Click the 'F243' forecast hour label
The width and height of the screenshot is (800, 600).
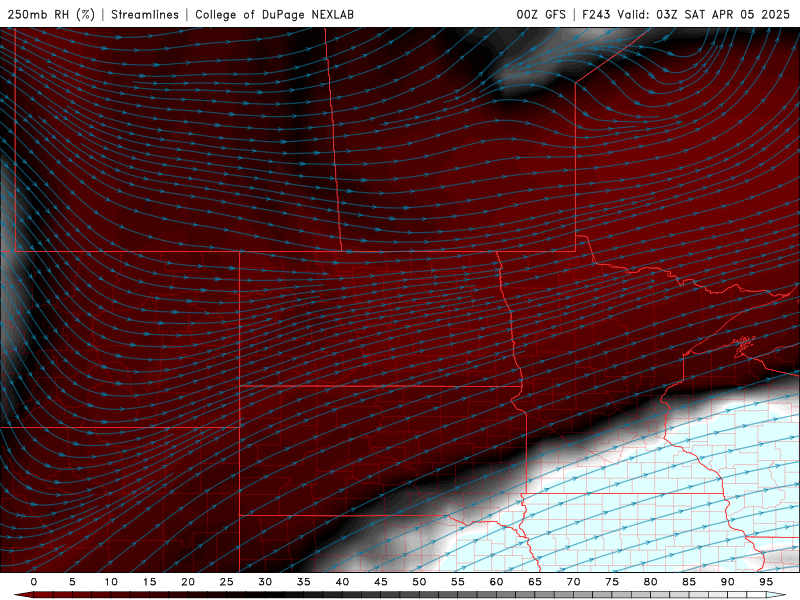(596, 14)
